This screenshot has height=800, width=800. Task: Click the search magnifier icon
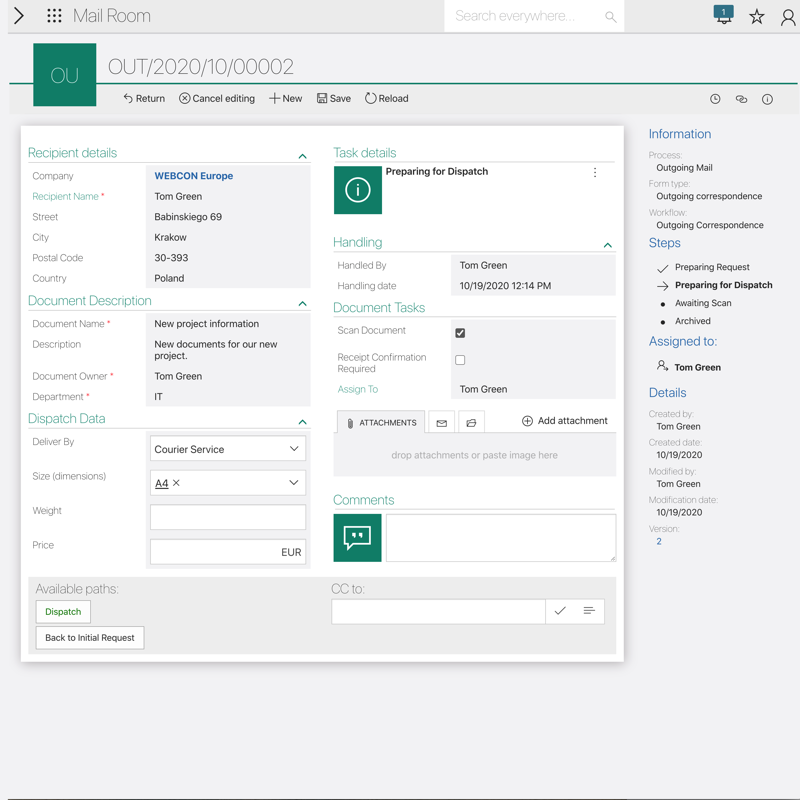[x=610, y=16]
